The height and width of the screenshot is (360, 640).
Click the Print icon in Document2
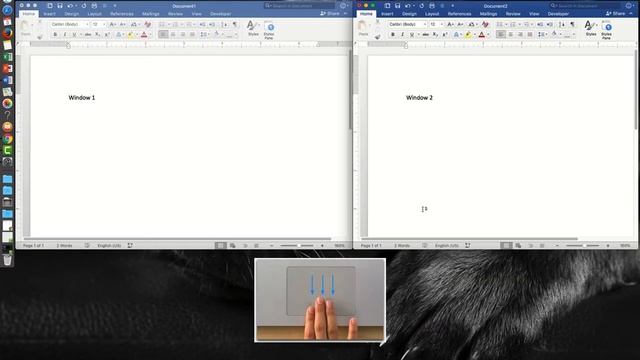point(432,6)
